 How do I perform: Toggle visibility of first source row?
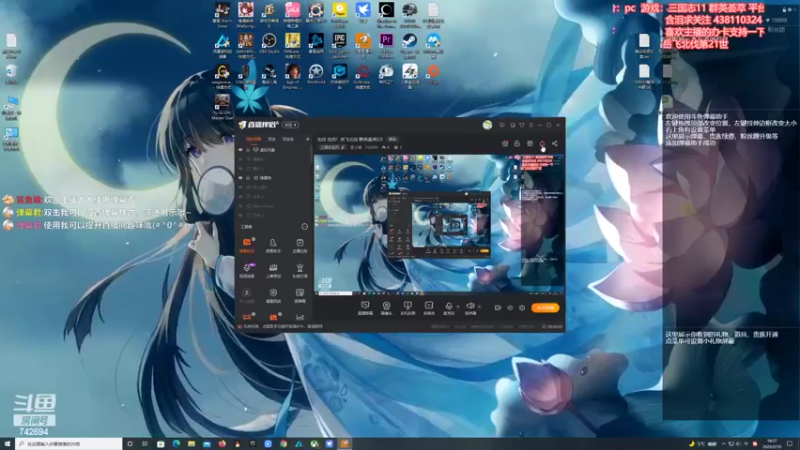pyautogui.click(x=241, y=150)
